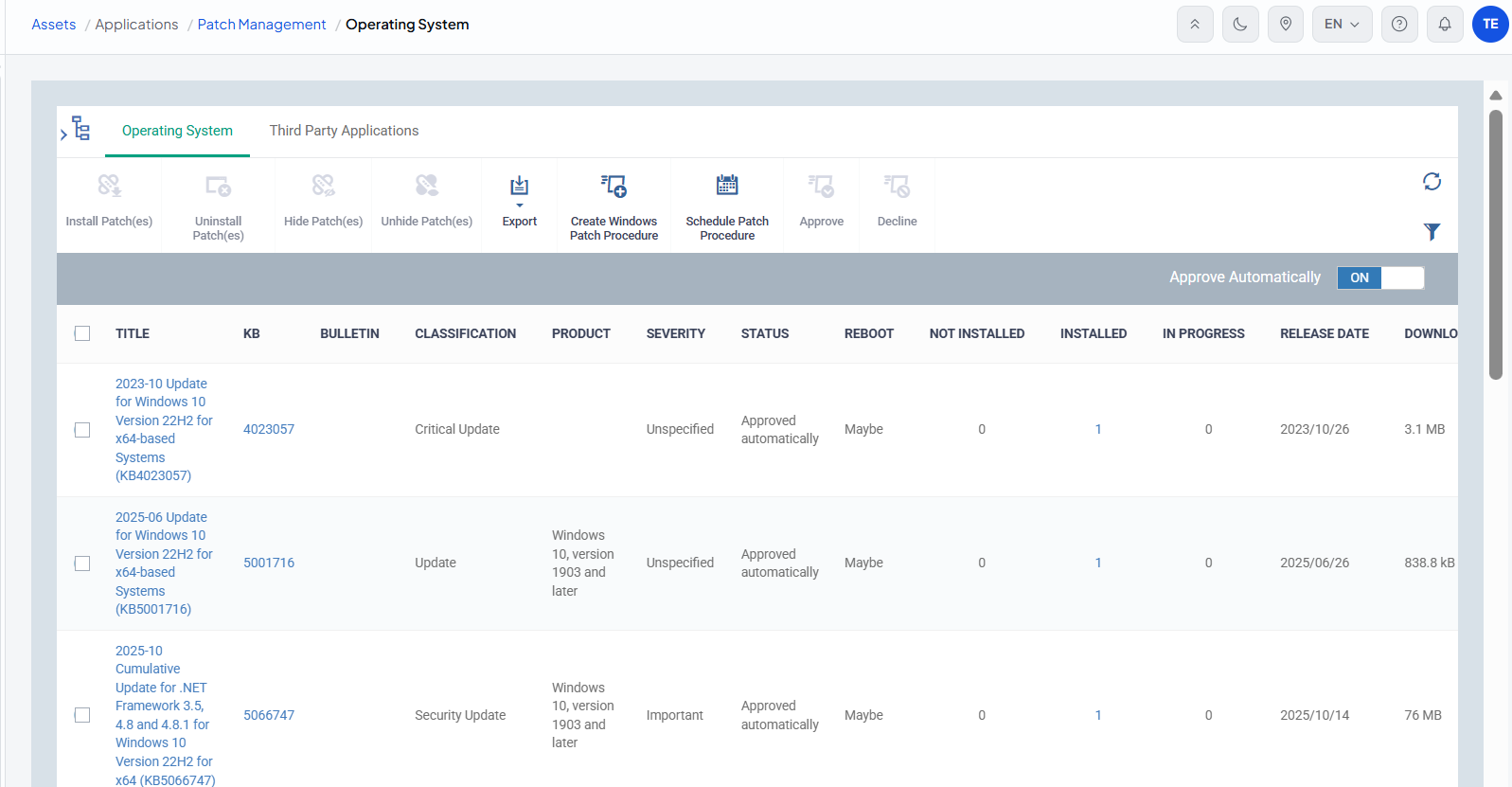Screen dimensions: 1512x787
Task: Click the Install Patch(es) icon
Action: [x=109, y=186]
